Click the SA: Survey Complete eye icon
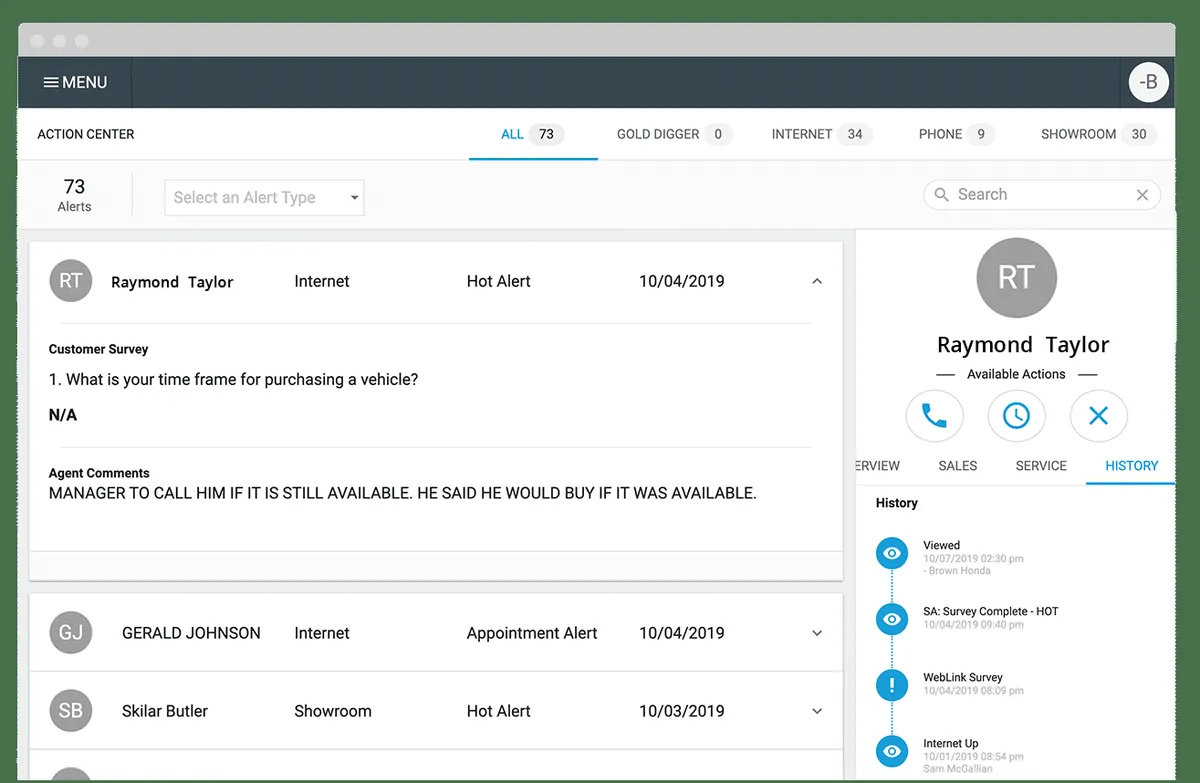This screenshot has height=783, width=1200. 891,619
